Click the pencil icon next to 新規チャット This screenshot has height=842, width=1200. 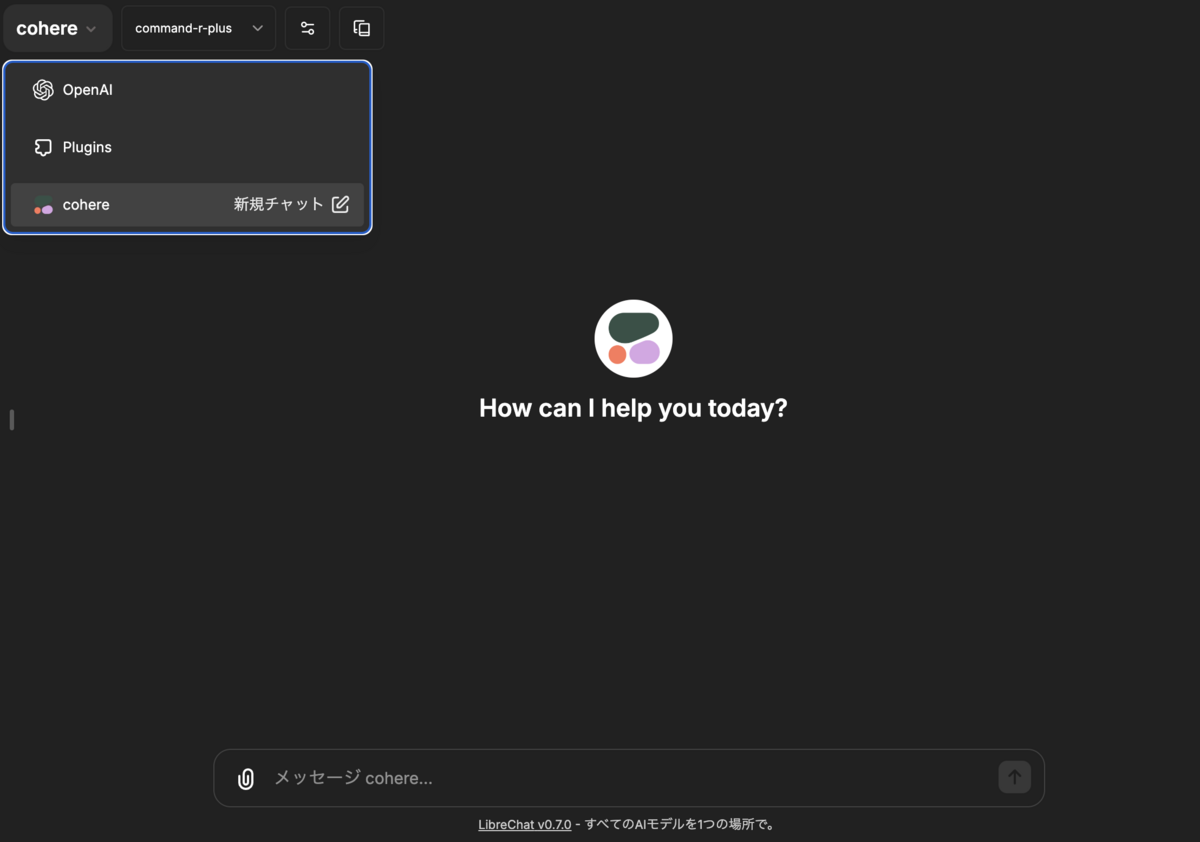340,204
